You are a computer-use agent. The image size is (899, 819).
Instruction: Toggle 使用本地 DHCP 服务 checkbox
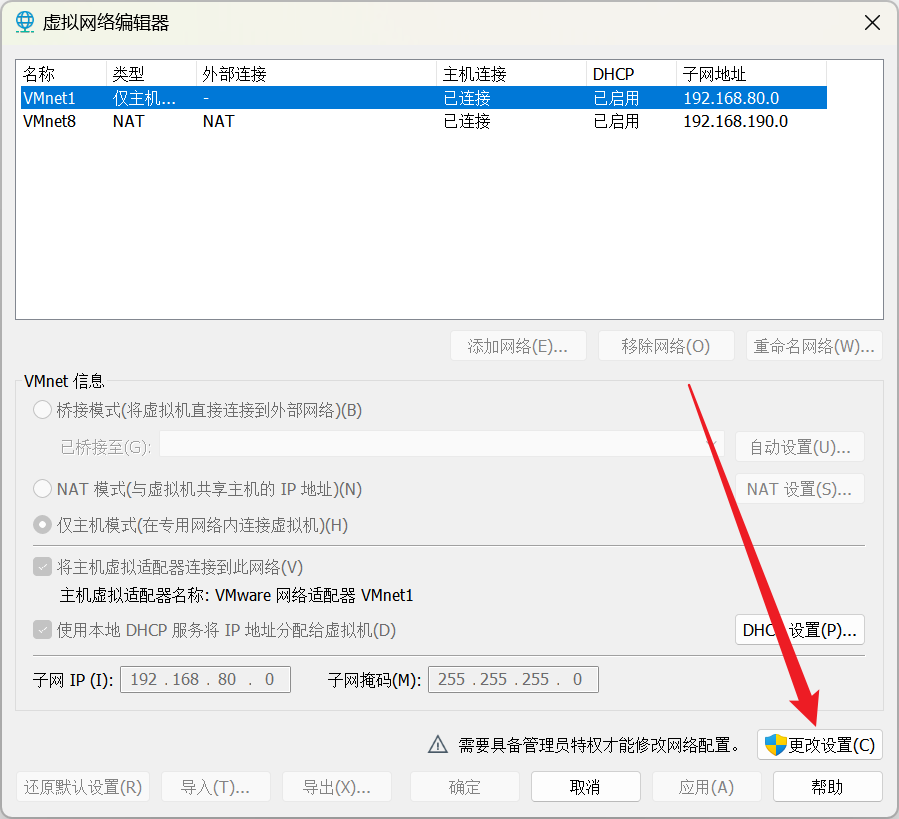point(42,630)
